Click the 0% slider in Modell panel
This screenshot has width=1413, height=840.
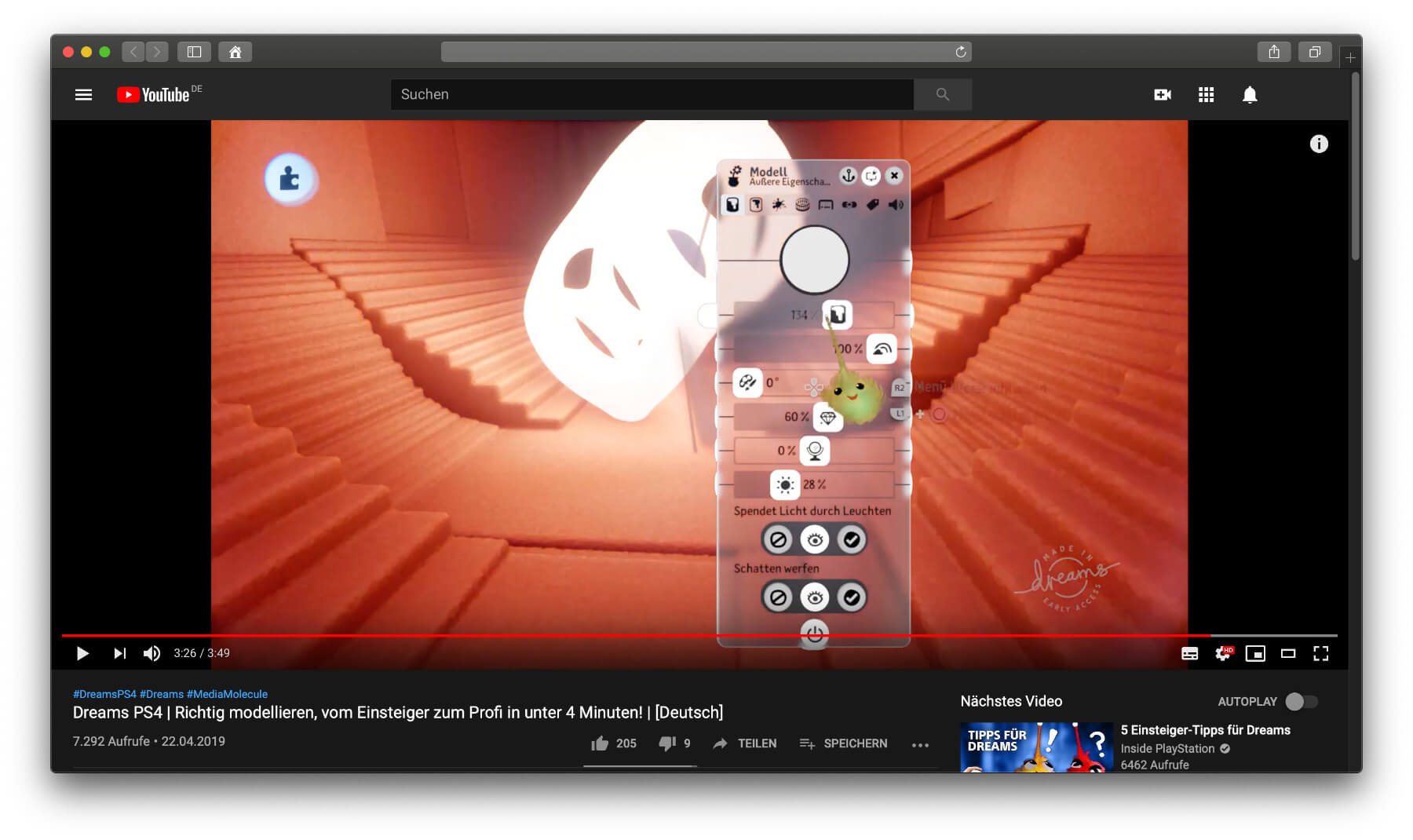click(x=813, y=451)
